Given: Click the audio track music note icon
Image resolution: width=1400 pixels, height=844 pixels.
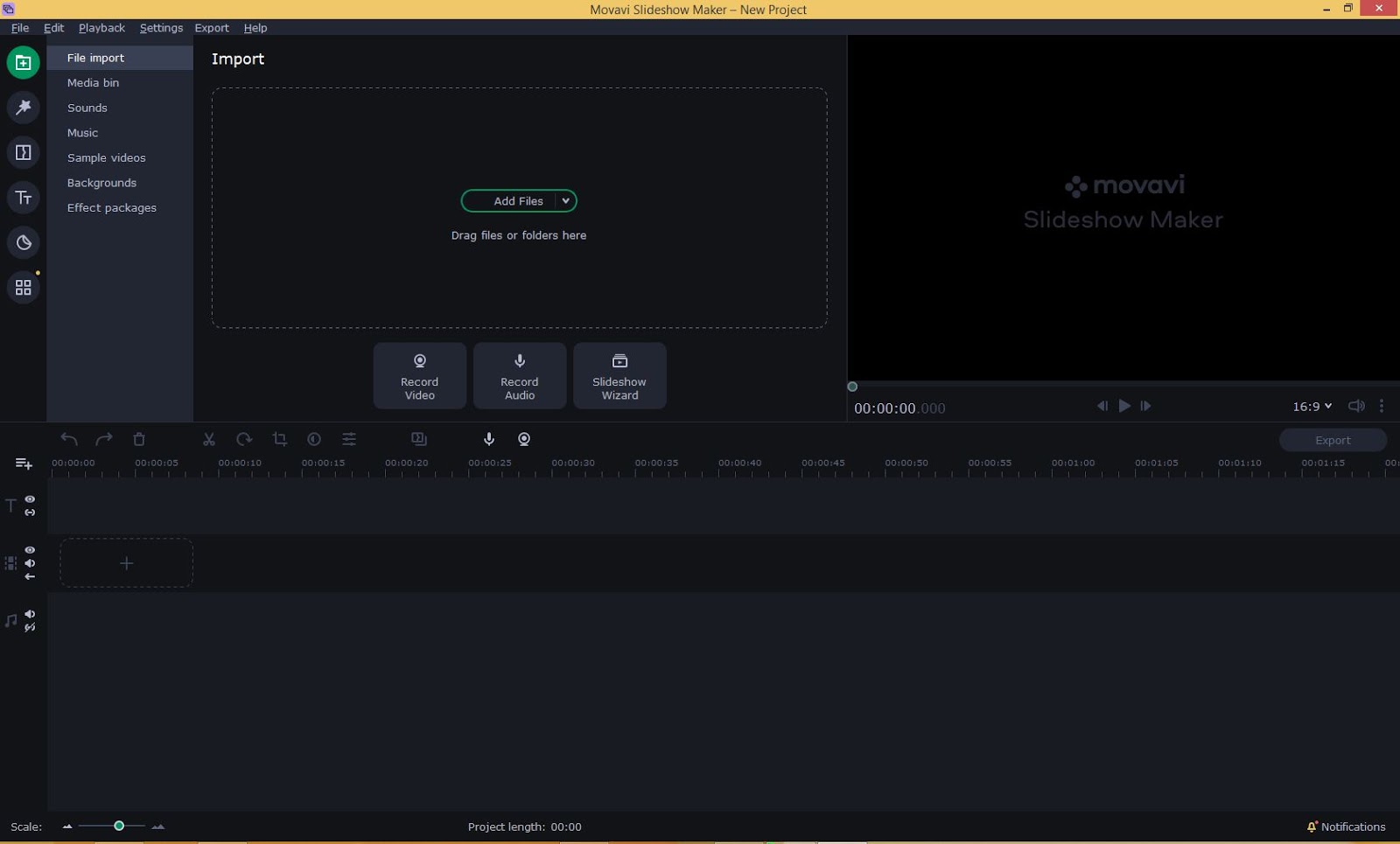Looking at the screenshot, I should click(10, 620).
